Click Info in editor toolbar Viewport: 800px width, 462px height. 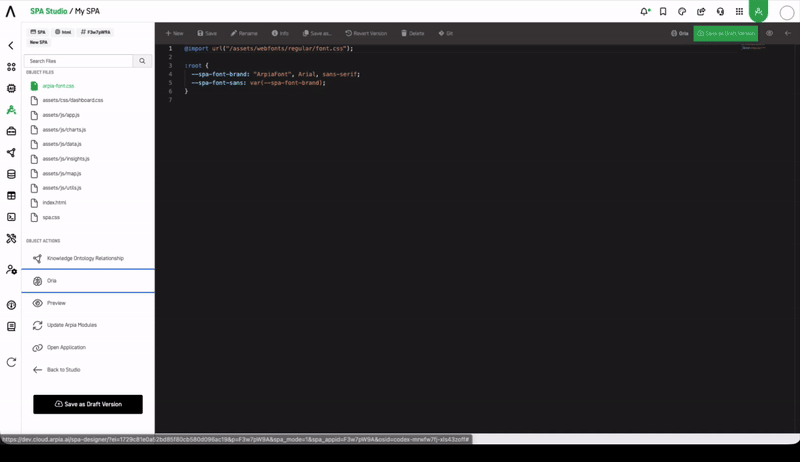280,33
